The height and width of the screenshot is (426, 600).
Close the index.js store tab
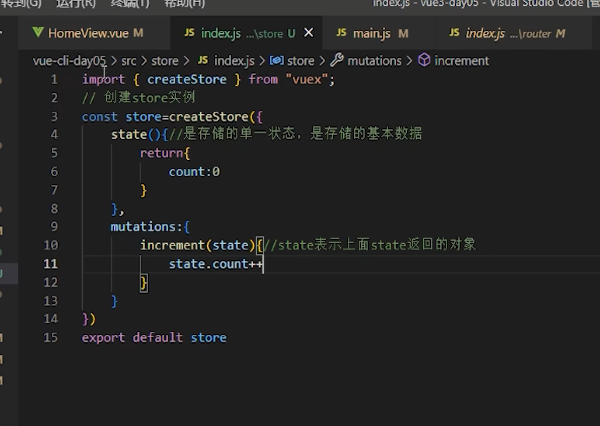click(x=308, y=33)
